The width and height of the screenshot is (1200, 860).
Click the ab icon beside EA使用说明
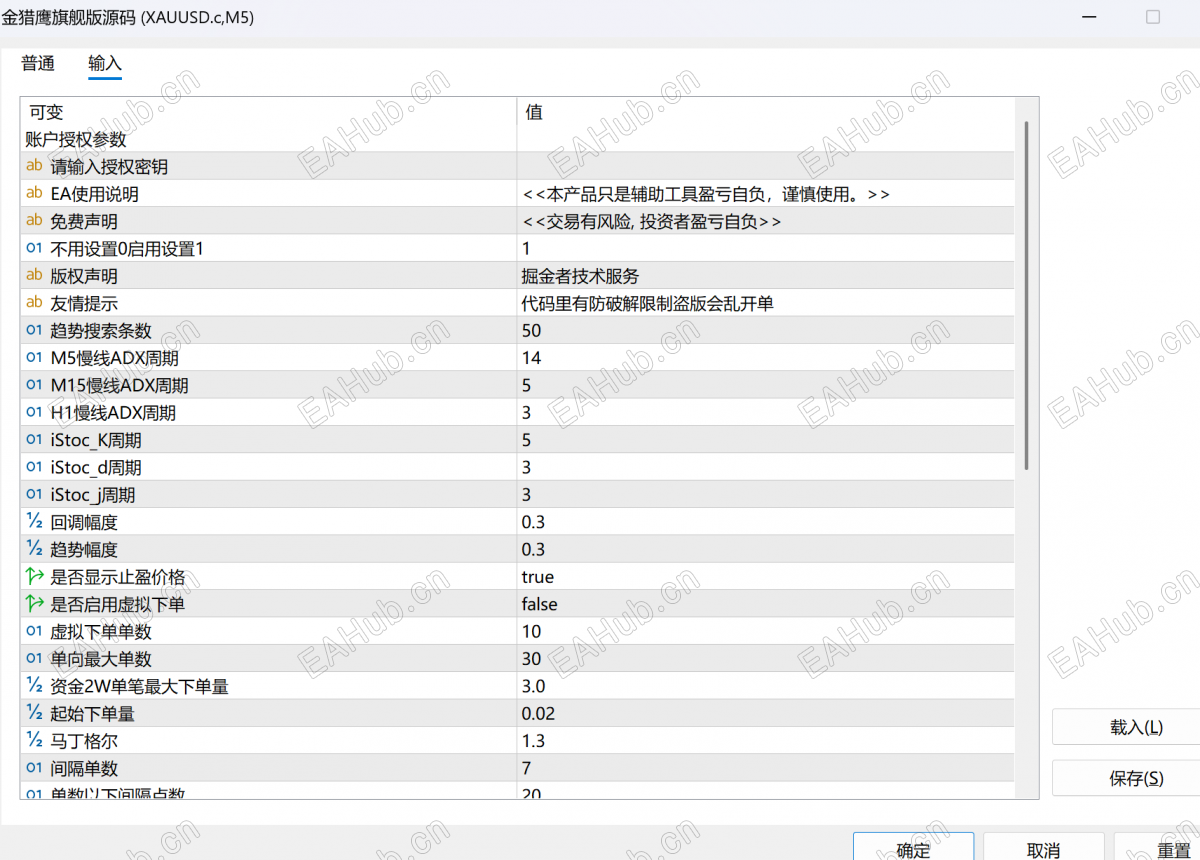click(34, 194)
